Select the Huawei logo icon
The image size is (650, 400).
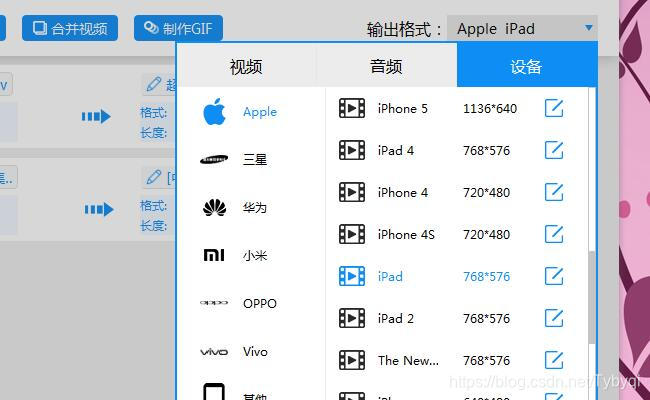point(214,208)
